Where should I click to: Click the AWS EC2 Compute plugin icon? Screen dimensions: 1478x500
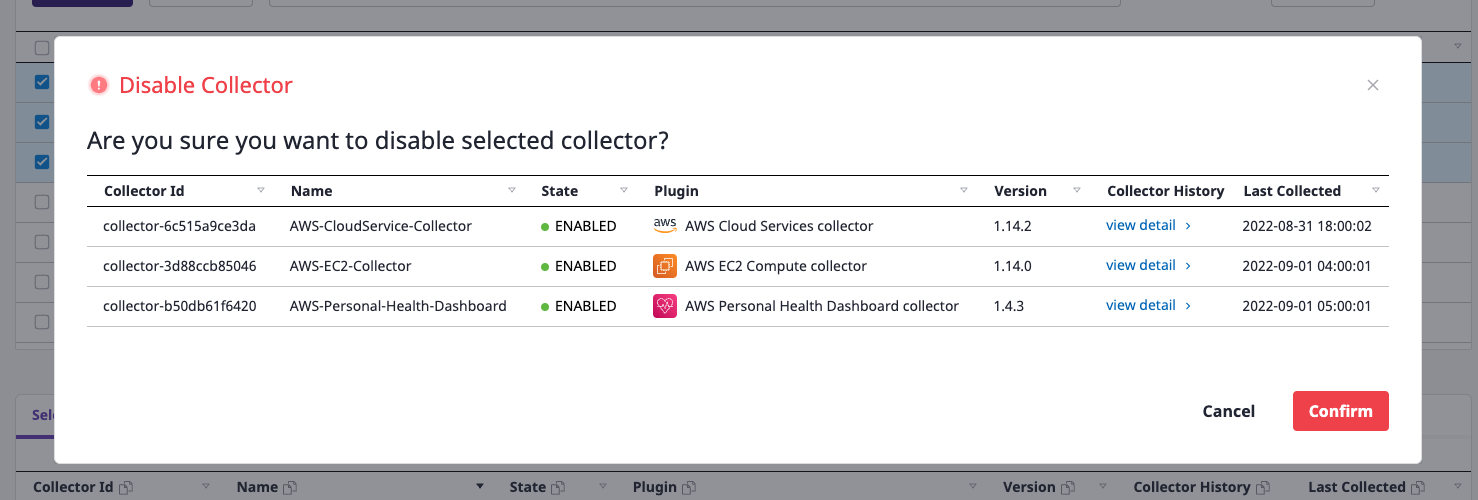click(665, 266)
